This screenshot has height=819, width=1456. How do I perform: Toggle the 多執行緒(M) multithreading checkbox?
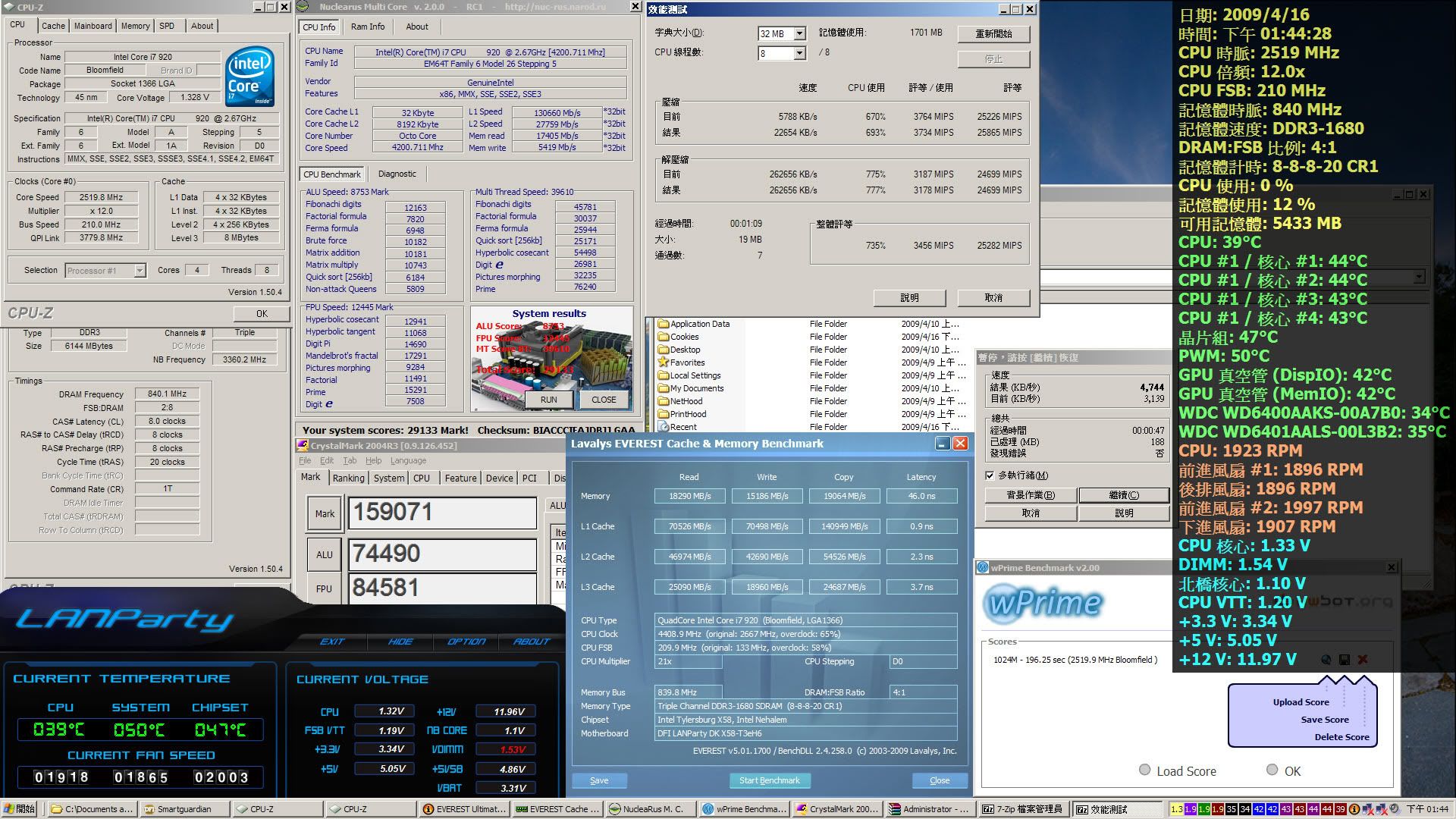point(990,475)
